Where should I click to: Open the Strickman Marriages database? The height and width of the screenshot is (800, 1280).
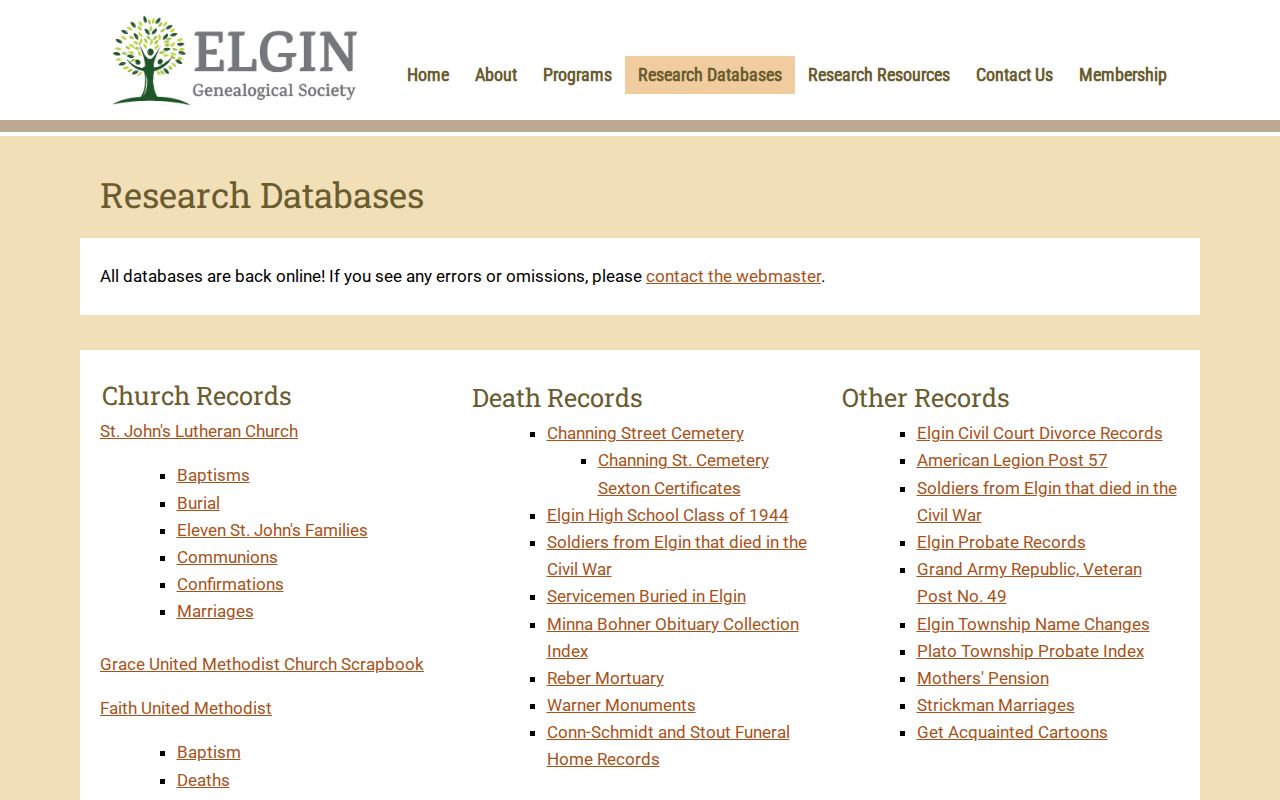click(996, 705)
